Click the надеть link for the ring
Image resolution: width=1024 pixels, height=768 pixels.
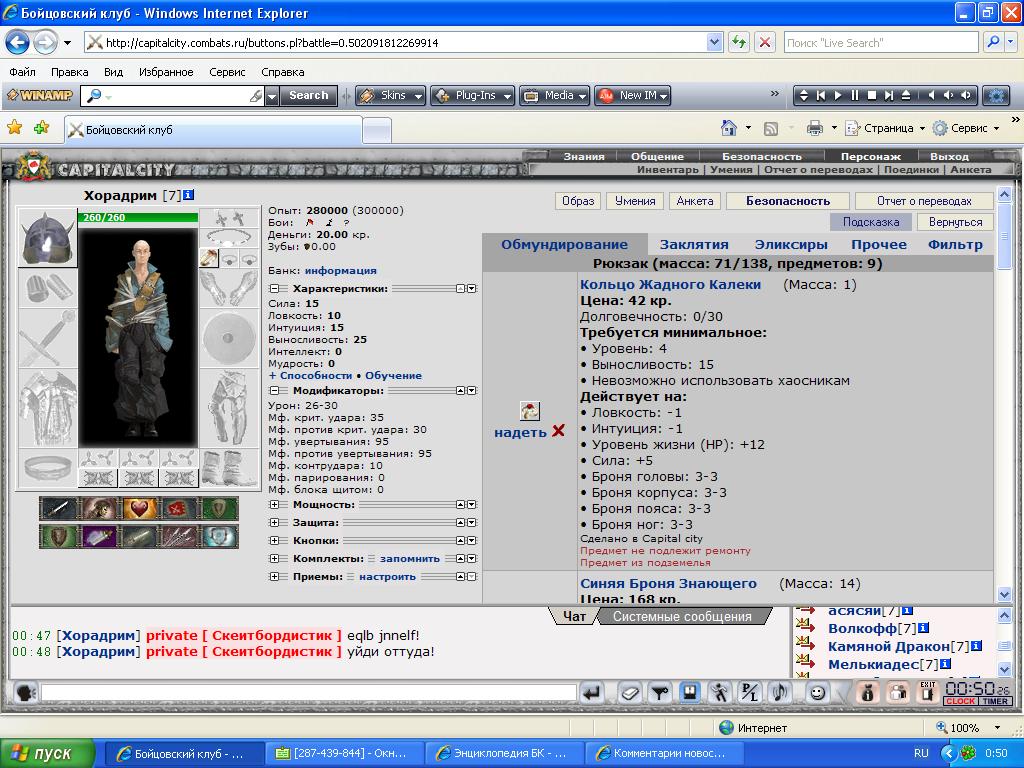[520, 432]
